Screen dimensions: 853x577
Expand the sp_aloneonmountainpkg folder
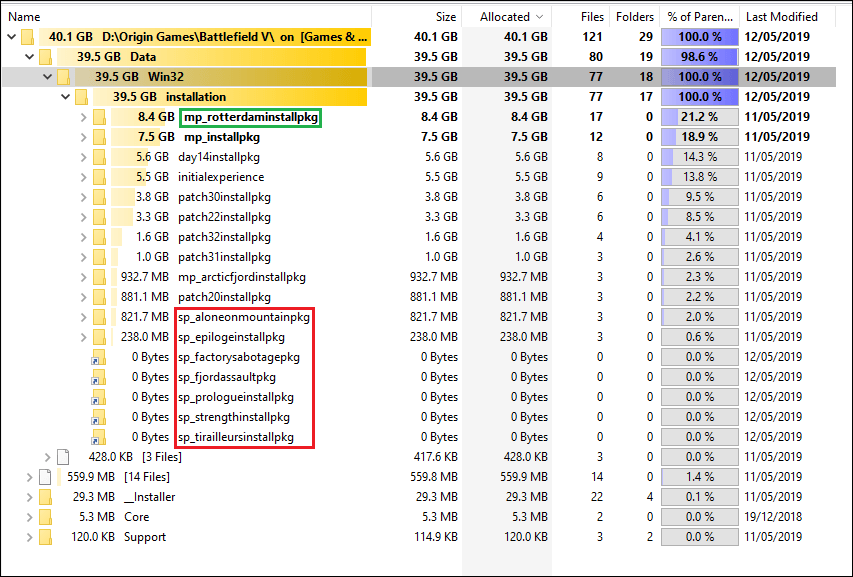(x=83, y=317)
